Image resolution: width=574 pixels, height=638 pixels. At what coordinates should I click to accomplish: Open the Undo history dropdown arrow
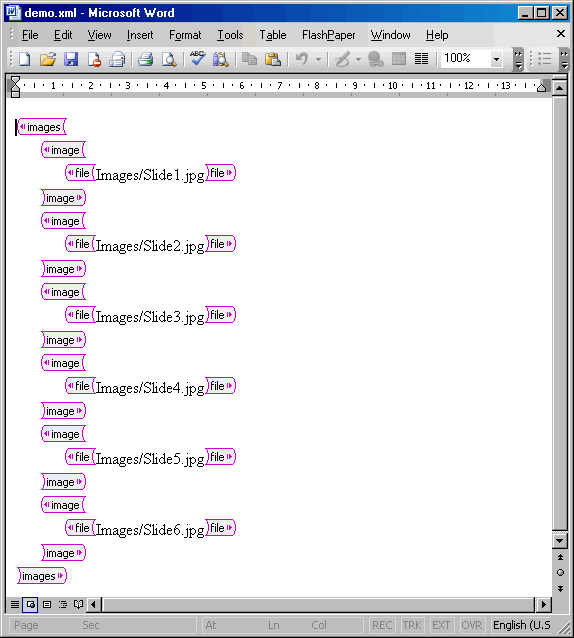(x=318, y=59)
